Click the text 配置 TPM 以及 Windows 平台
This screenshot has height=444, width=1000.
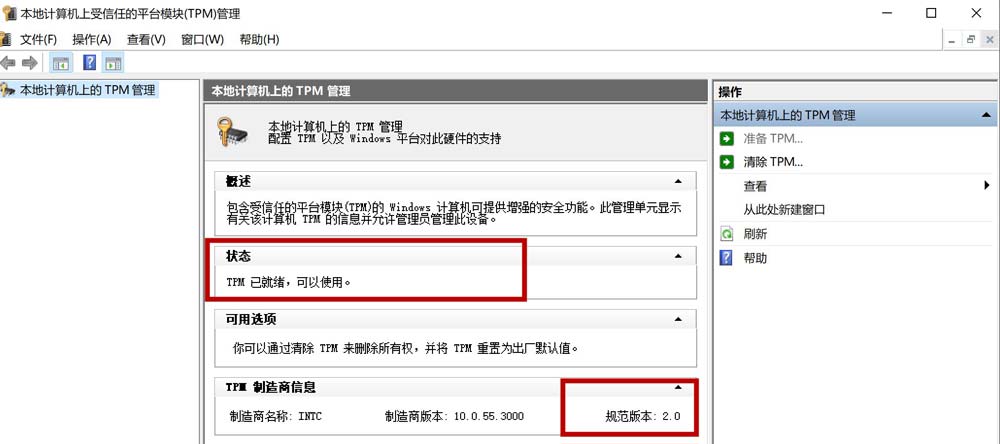click(x=385, y=138)
